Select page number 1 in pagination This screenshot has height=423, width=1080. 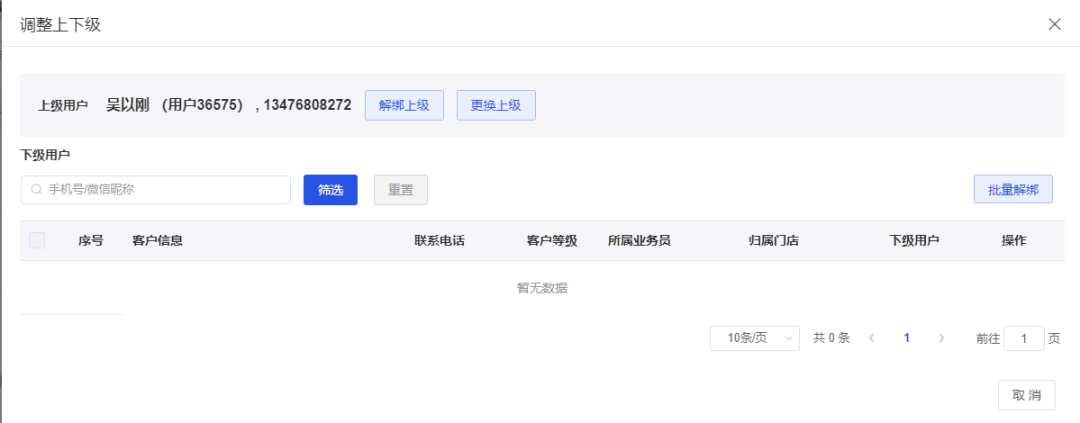click(906, 338)
